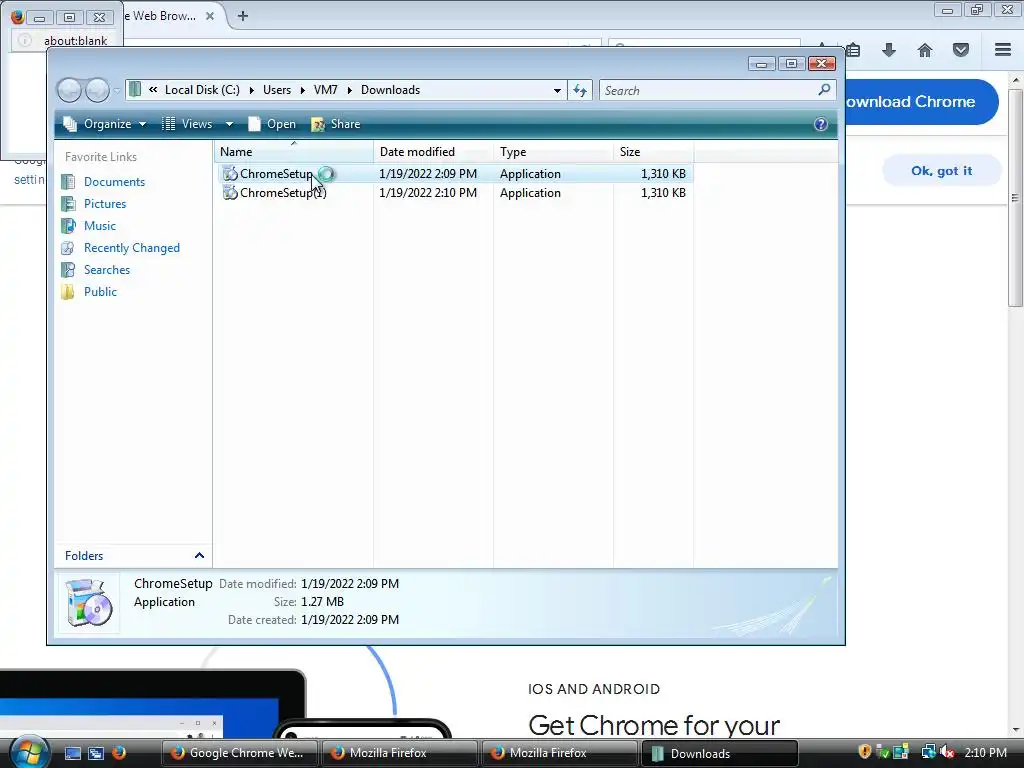The height and width of the screenshot is (768, 1024).
Task: Open the Organize menu
Action: pos(104,124)
